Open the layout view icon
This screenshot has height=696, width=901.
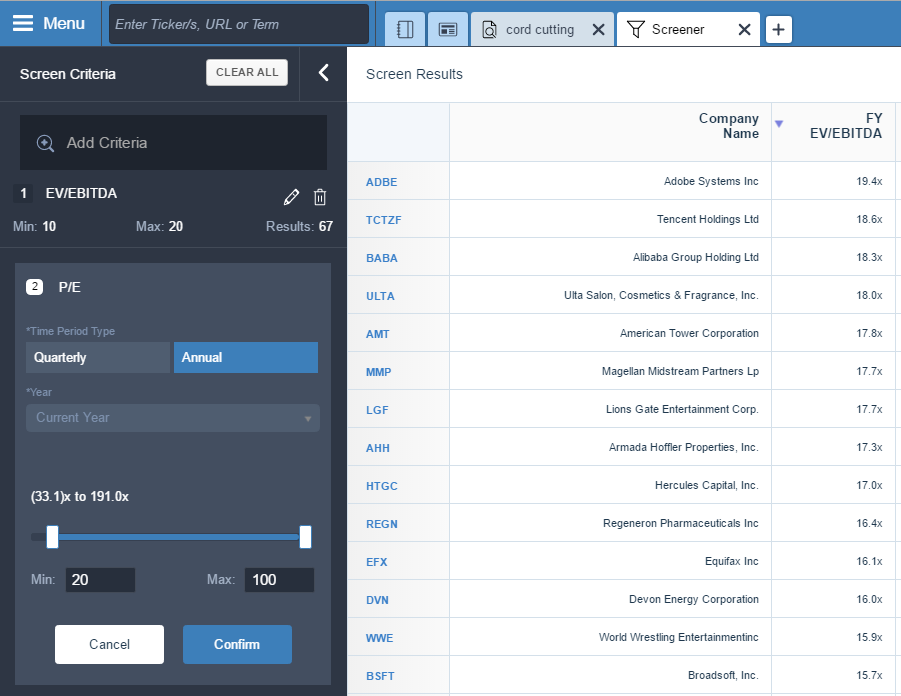[x=448, y=29]
